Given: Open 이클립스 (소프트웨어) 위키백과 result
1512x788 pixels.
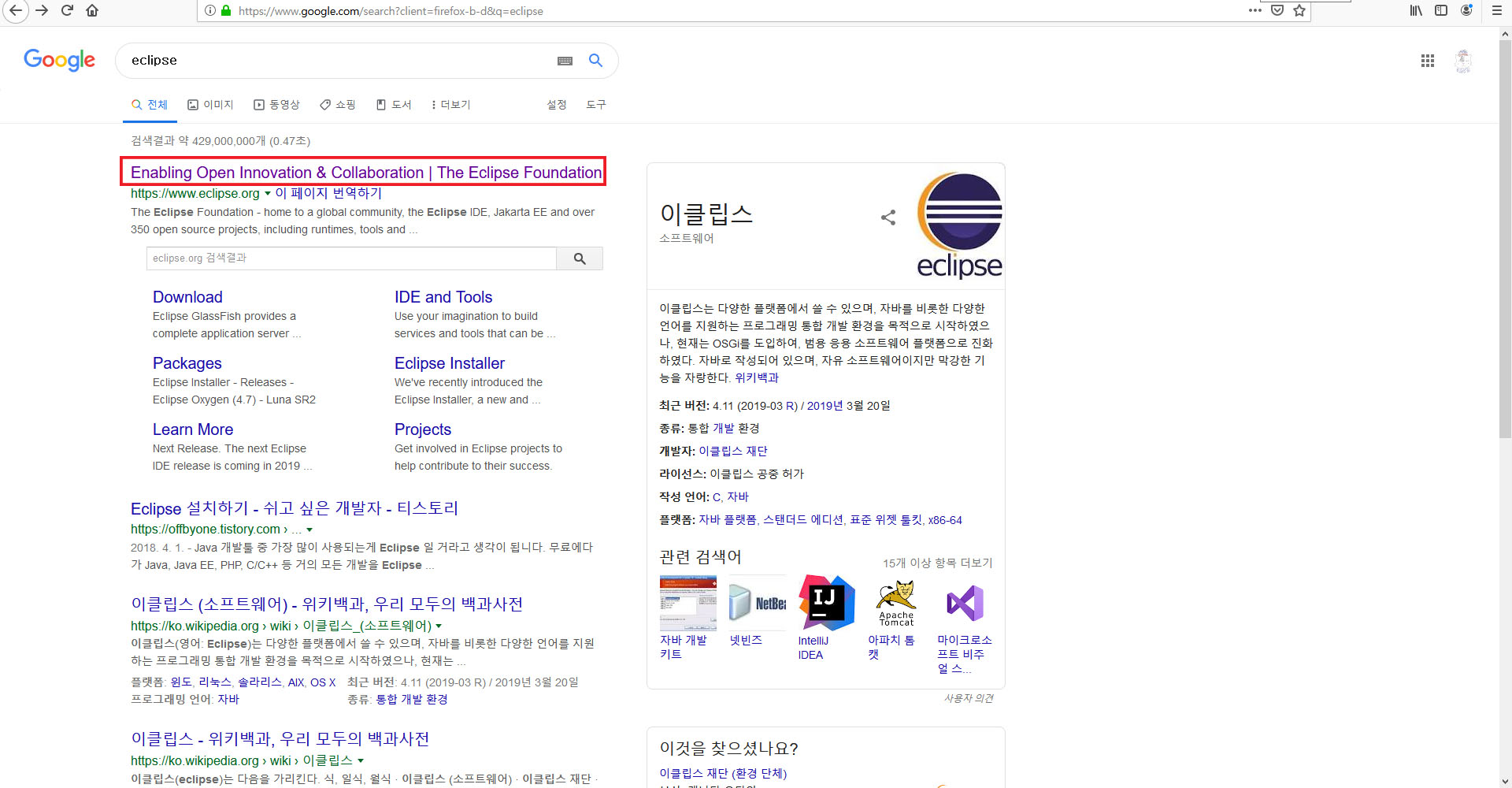Looking at the screenshot, I should tap(327, 604).
